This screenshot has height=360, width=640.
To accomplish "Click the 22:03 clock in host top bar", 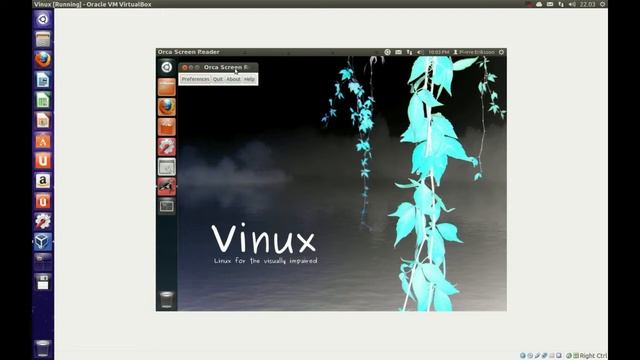I will click(587, 4).
